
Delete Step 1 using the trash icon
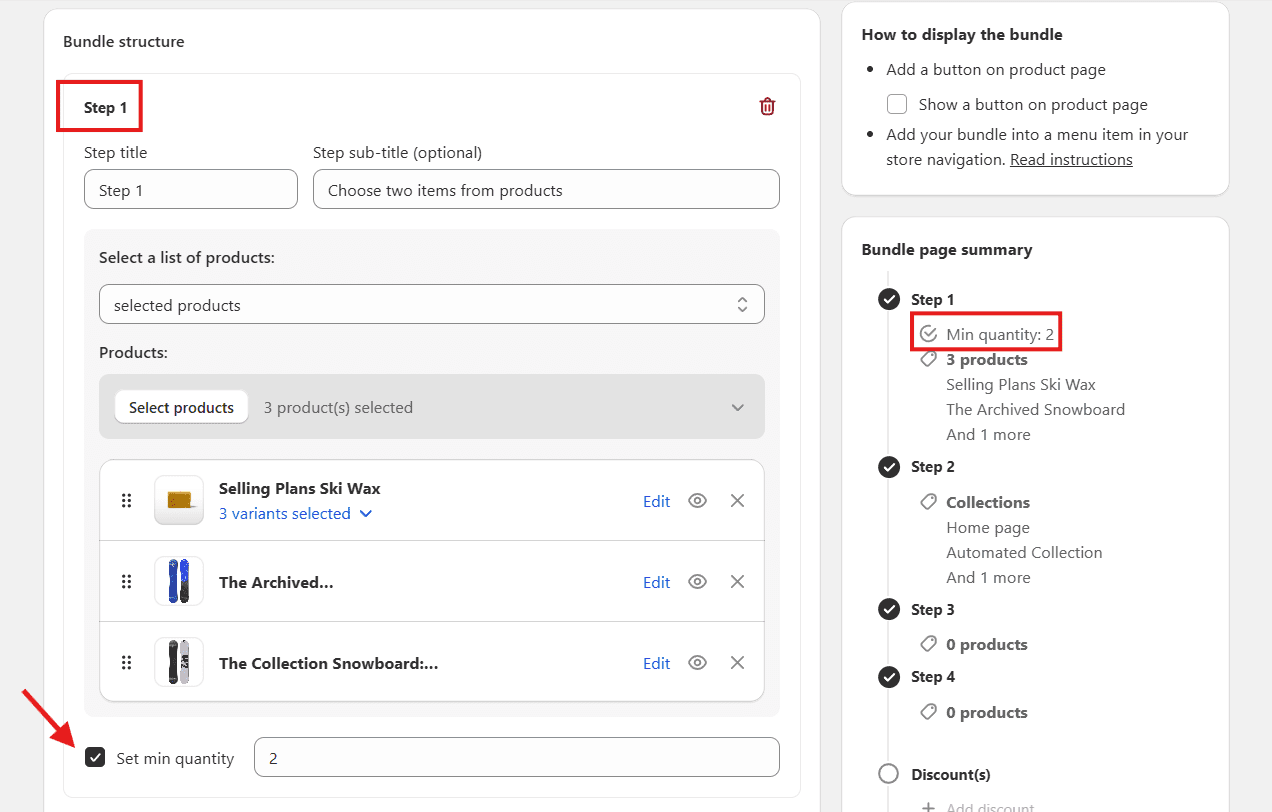click(767, 106)
